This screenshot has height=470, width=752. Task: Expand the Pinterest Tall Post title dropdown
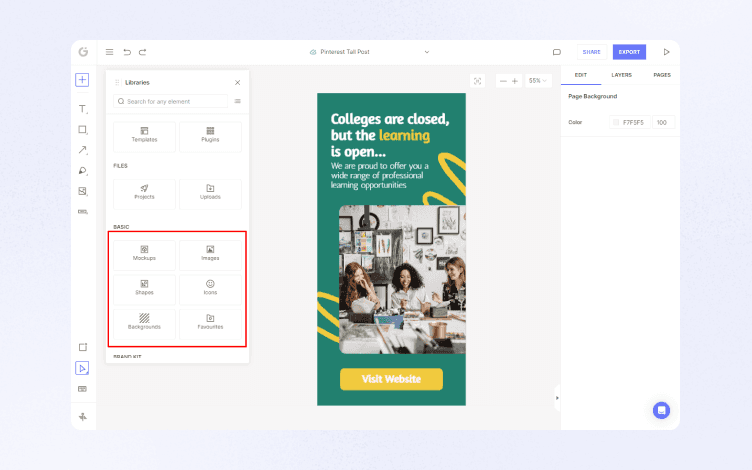(x=427, y=52)
